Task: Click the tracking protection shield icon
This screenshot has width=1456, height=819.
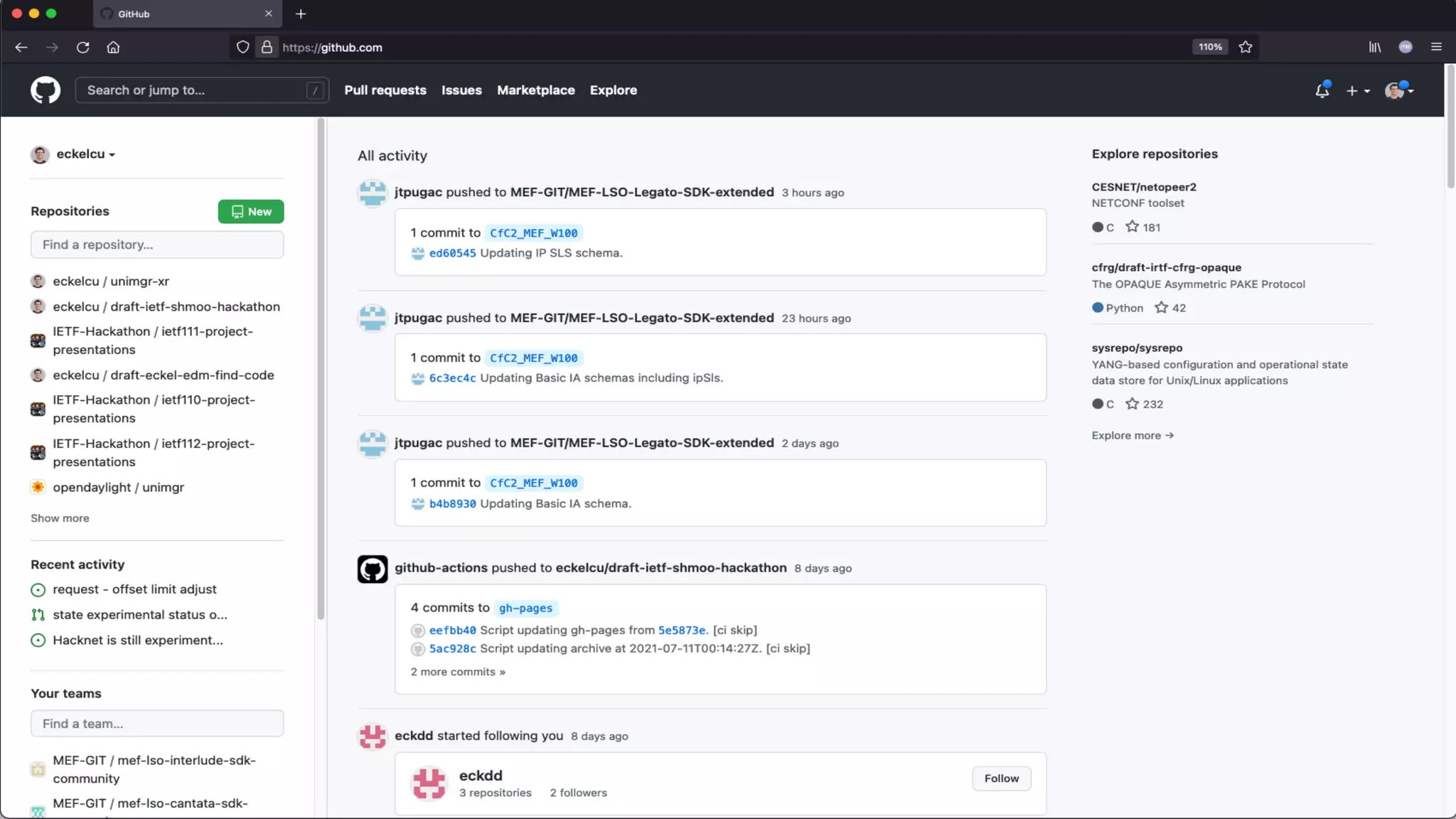Action: [242, 47]
